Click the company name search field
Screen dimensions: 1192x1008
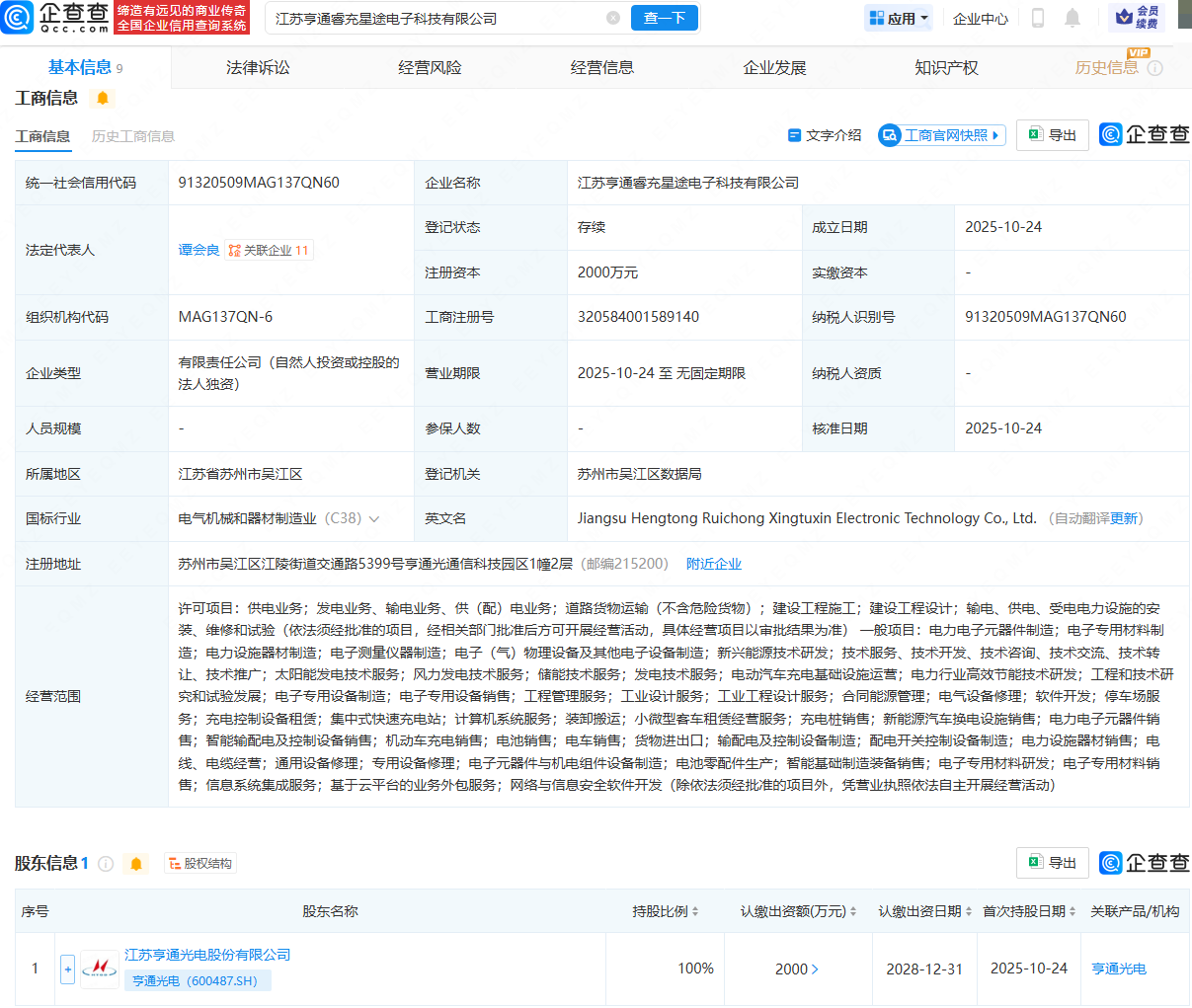click(x=435, y=18)
